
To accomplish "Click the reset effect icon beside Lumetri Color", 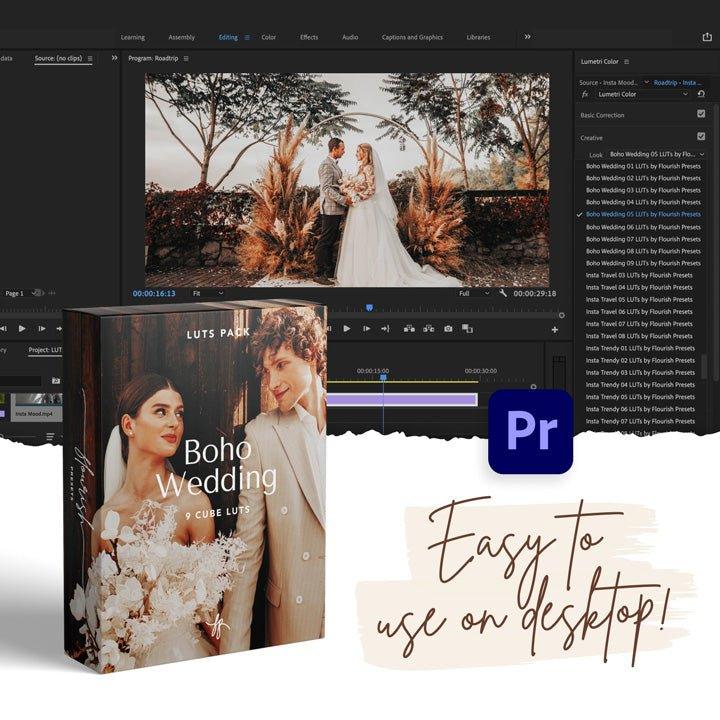I will [x=701, y=94].
